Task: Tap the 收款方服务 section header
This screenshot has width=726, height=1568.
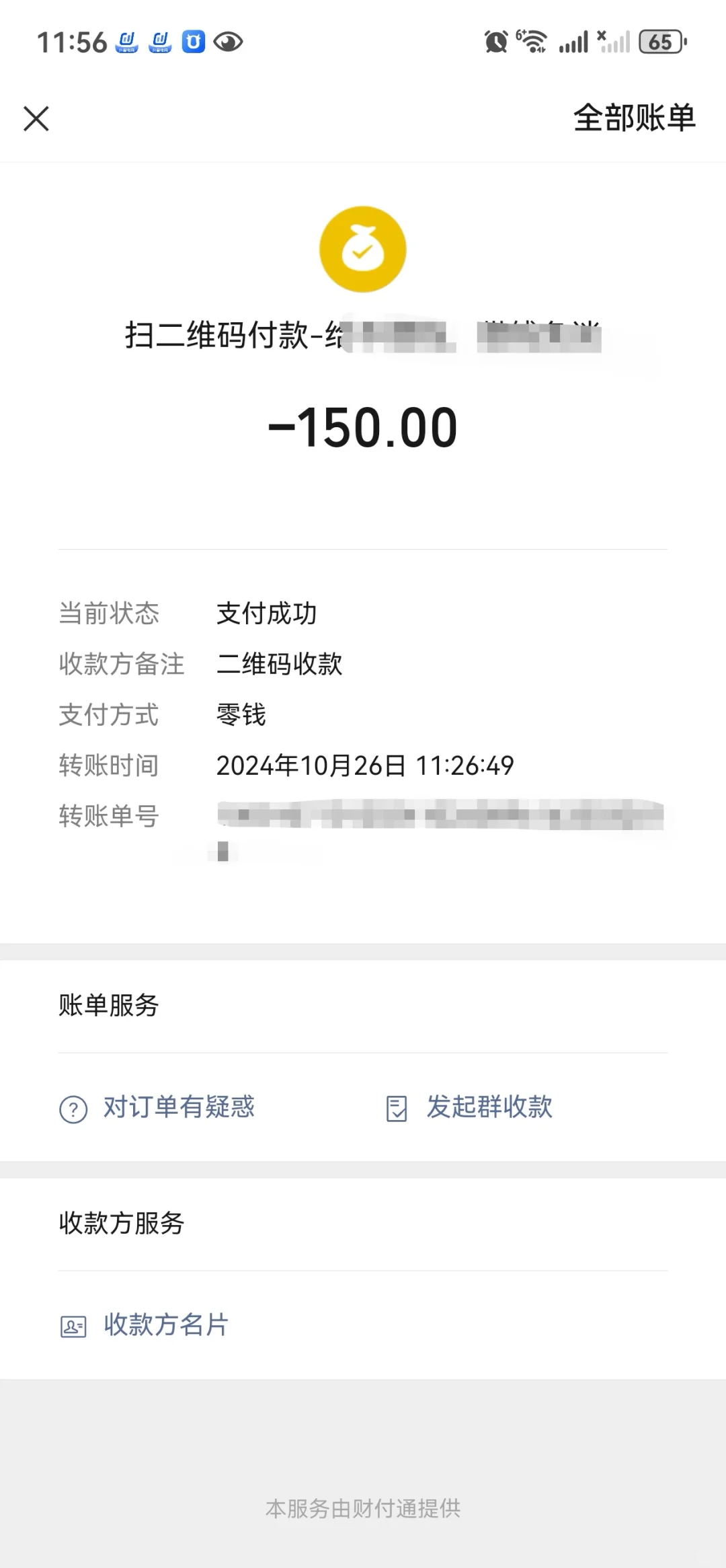Action: [x=122, y=1223]
